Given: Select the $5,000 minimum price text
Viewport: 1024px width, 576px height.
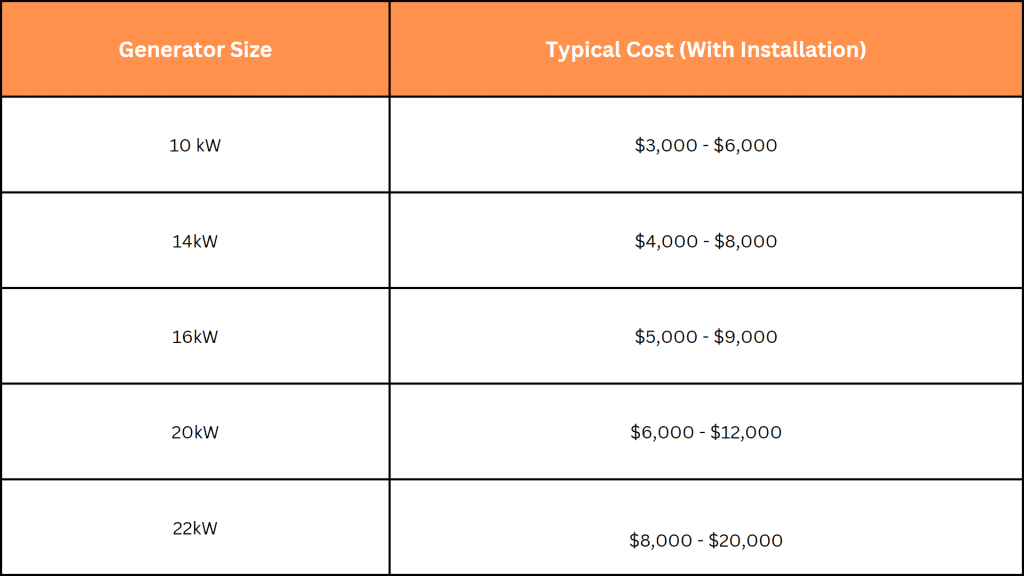Looking at the screenshot, I should pyautogui.click(x=666, y=337).
